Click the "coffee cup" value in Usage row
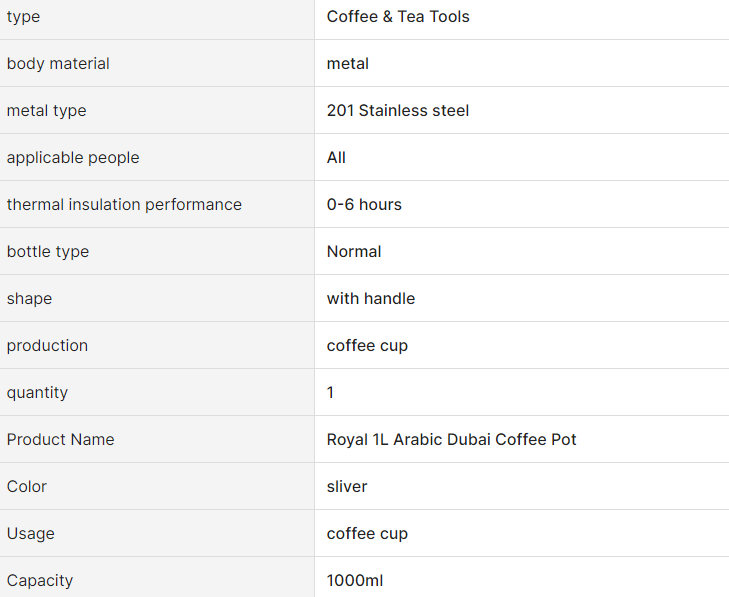Viewport: 729px width, 597px height. 367,534
